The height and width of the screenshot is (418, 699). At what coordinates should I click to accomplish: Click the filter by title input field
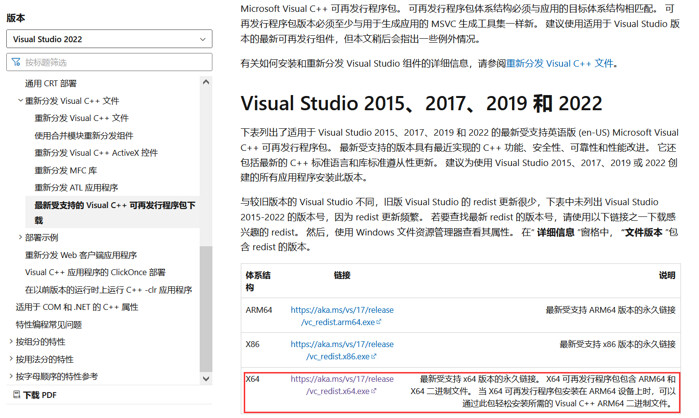point(109,62)
